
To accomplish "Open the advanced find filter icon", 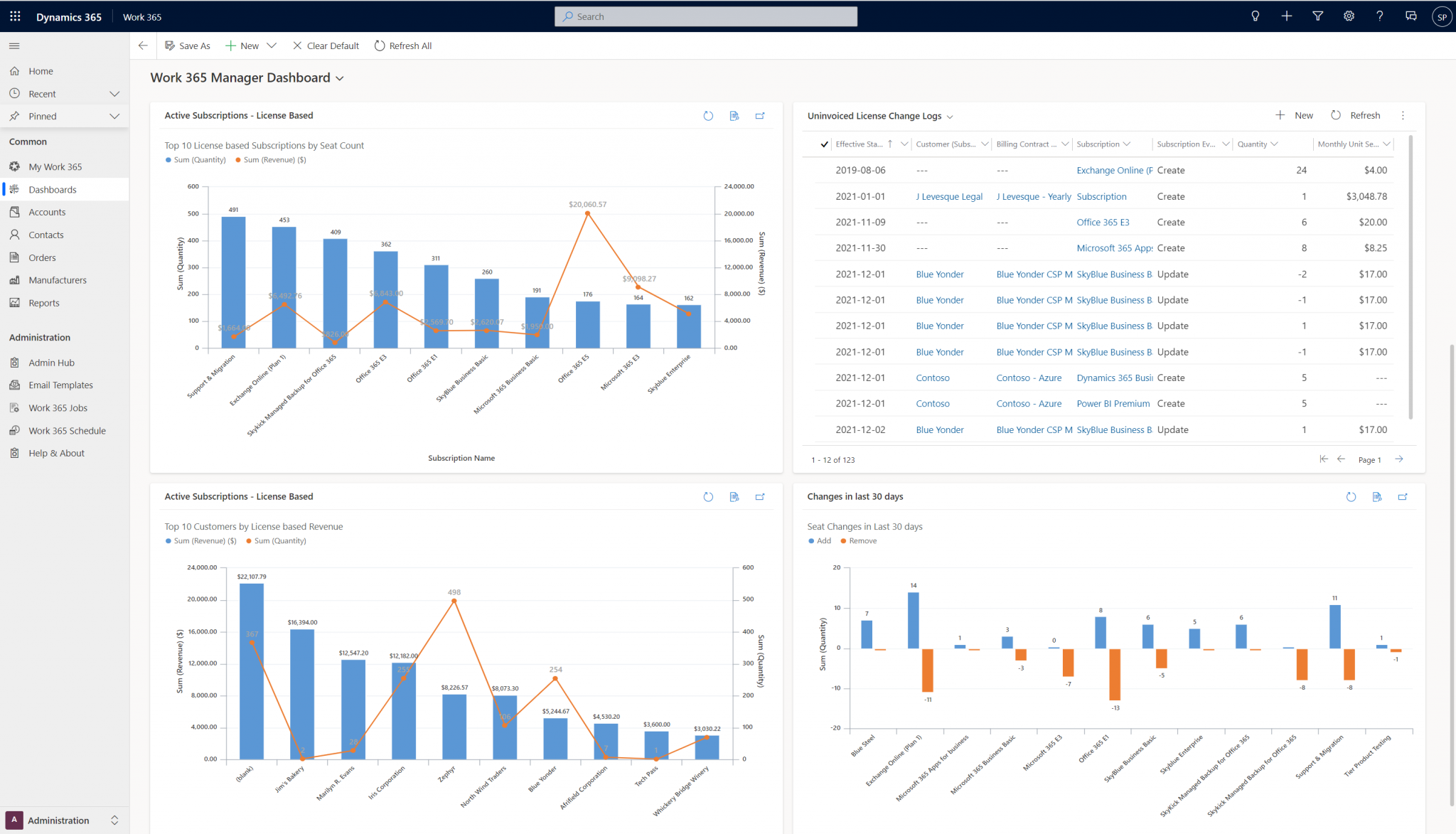I will pyautogui.click(x=1317, y=16).
